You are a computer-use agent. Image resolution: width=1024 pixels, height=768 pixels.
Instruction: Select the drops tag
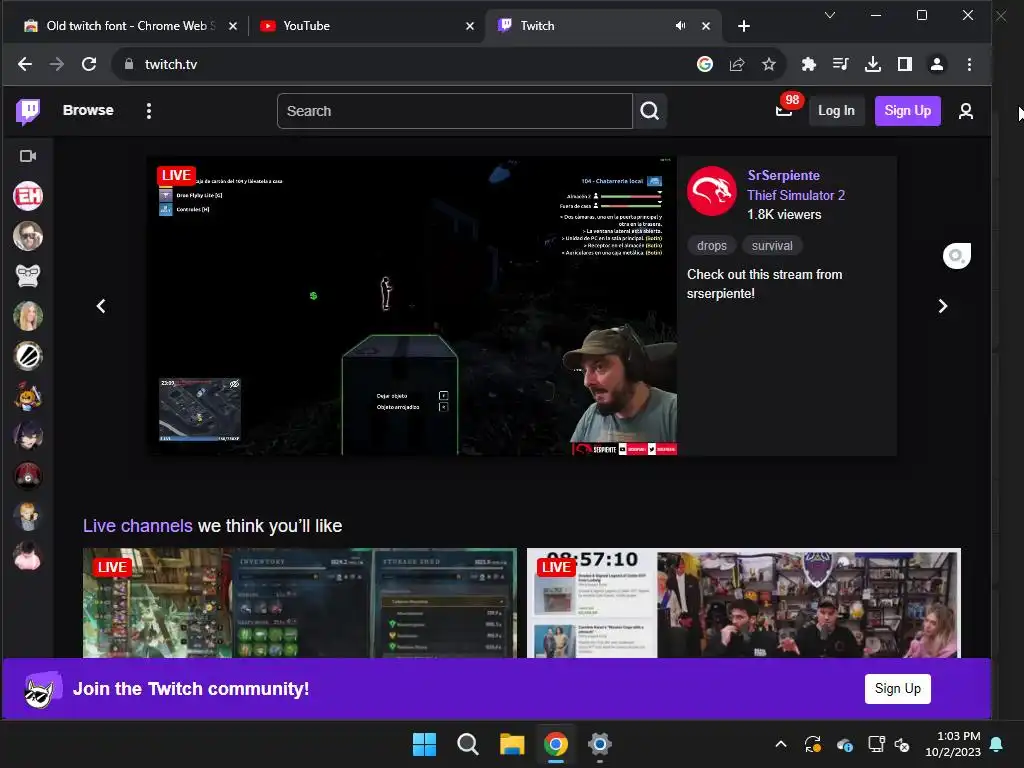tap(711, 246)
